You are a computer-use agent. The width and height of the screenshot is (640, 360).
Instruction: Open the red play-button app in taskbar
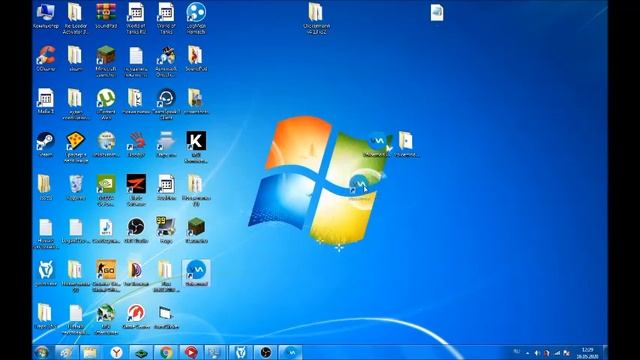coord(191,352)
